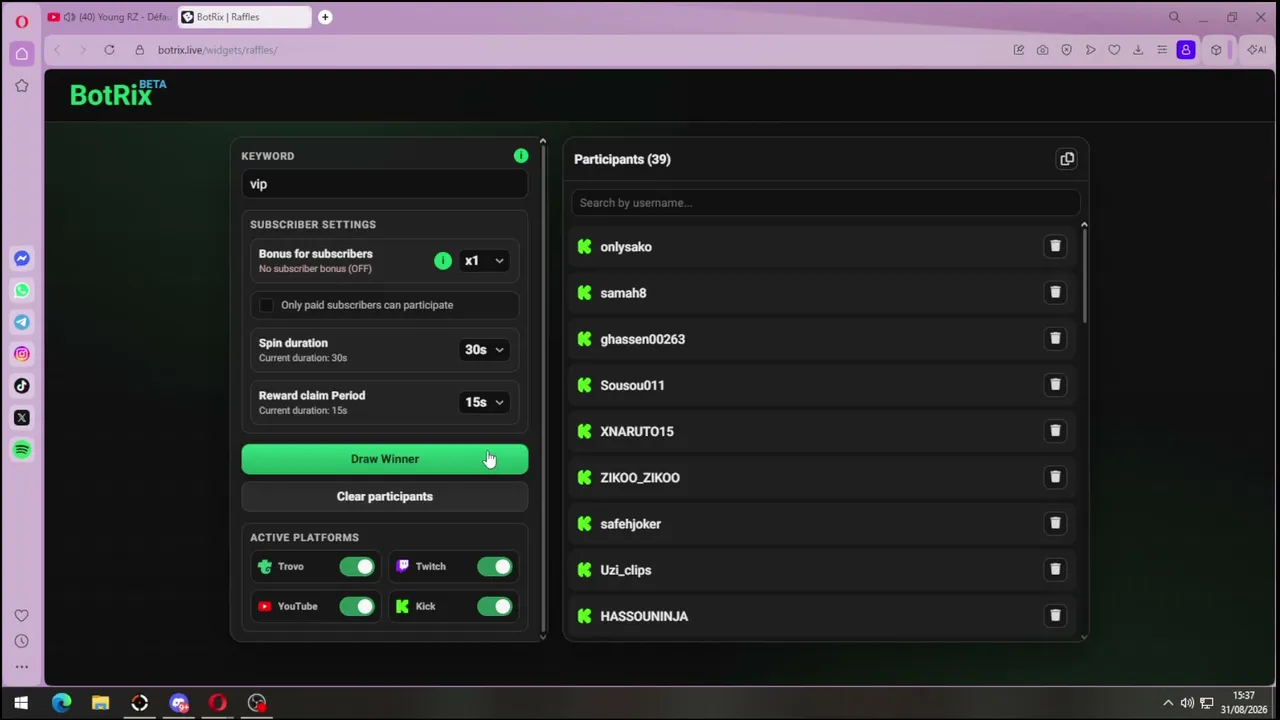1280x720 pixels.
Task: Select the BotRix | Raffles tab
Action: coord(242,17)
